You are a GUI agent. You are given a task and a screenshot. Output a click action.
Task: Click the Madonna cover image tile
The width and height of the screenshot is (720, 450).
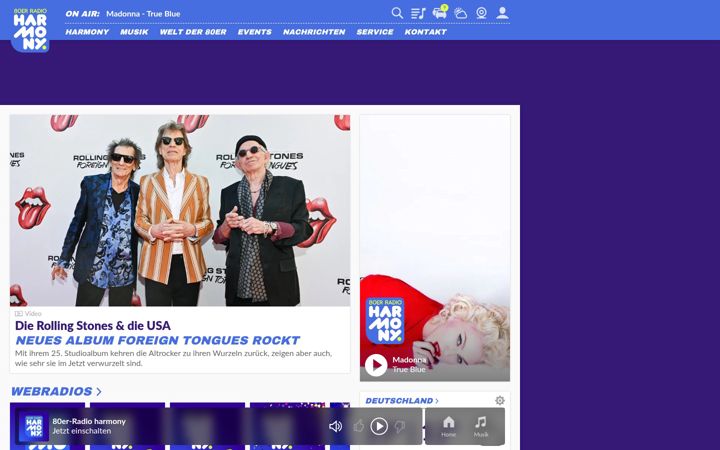coord(435,248)
